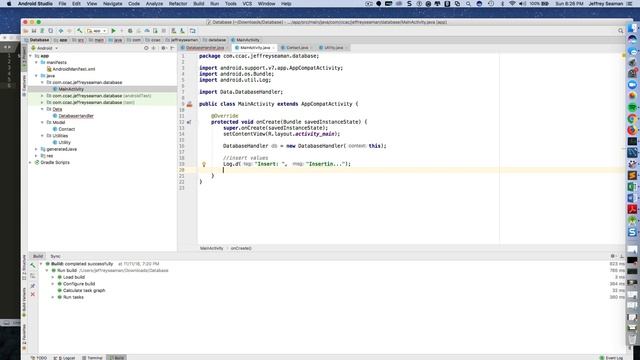Click the Open folder toolbar icon
Image resolution: width=640 pixels, height=360 pixels.
coord(26,31)
